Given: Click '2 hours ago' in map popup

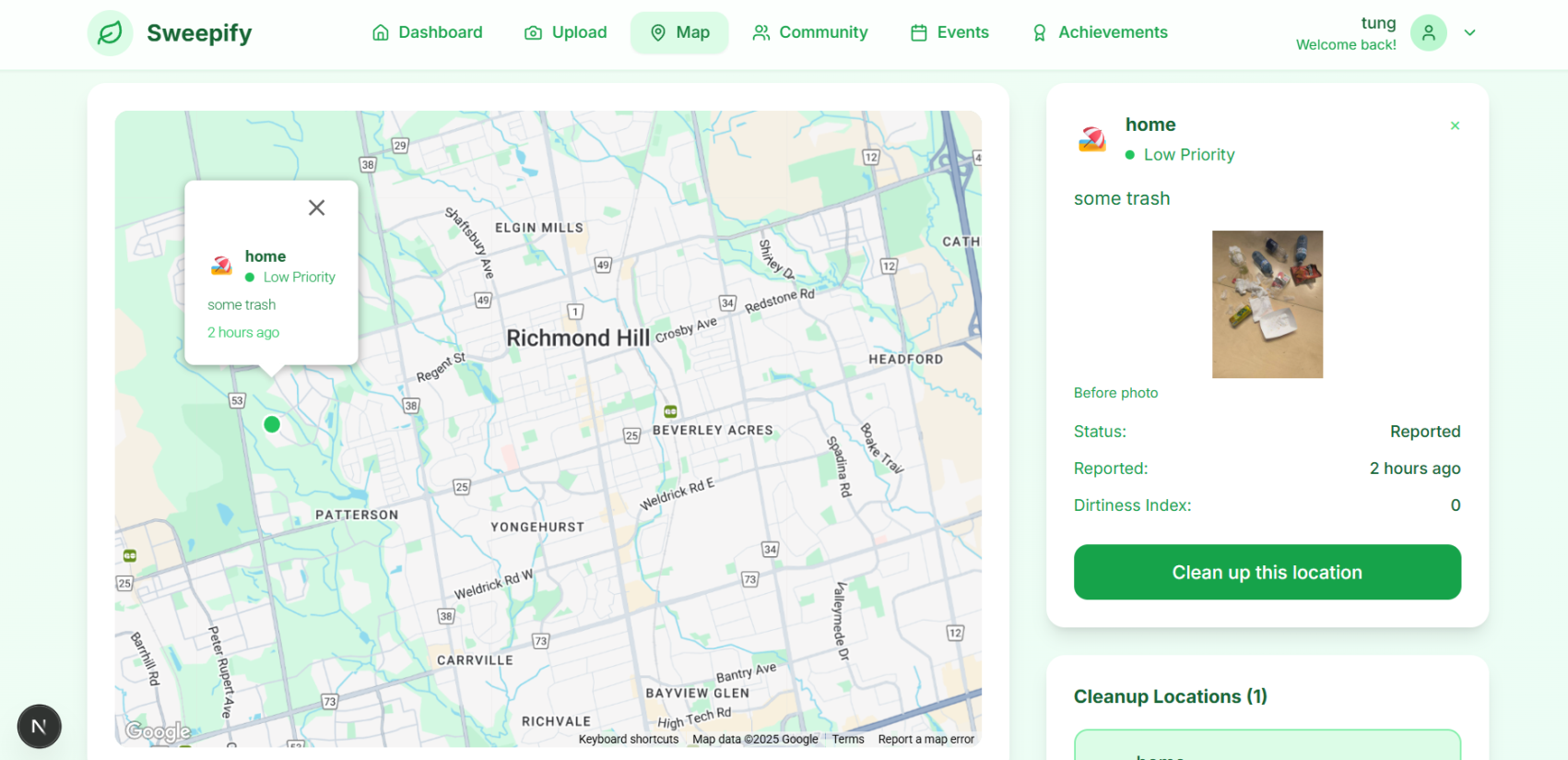Looking at the screenshot, I should tap(243, 332).
